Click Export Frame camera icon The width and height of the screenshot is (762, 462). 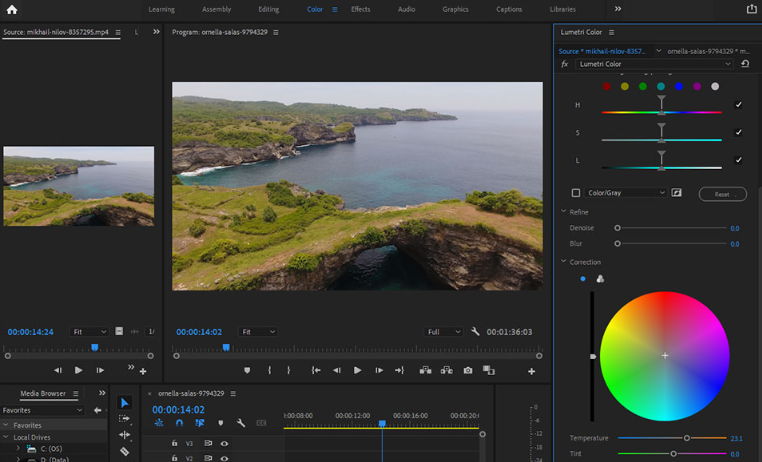pyautogui.click(x=467, y=371)
